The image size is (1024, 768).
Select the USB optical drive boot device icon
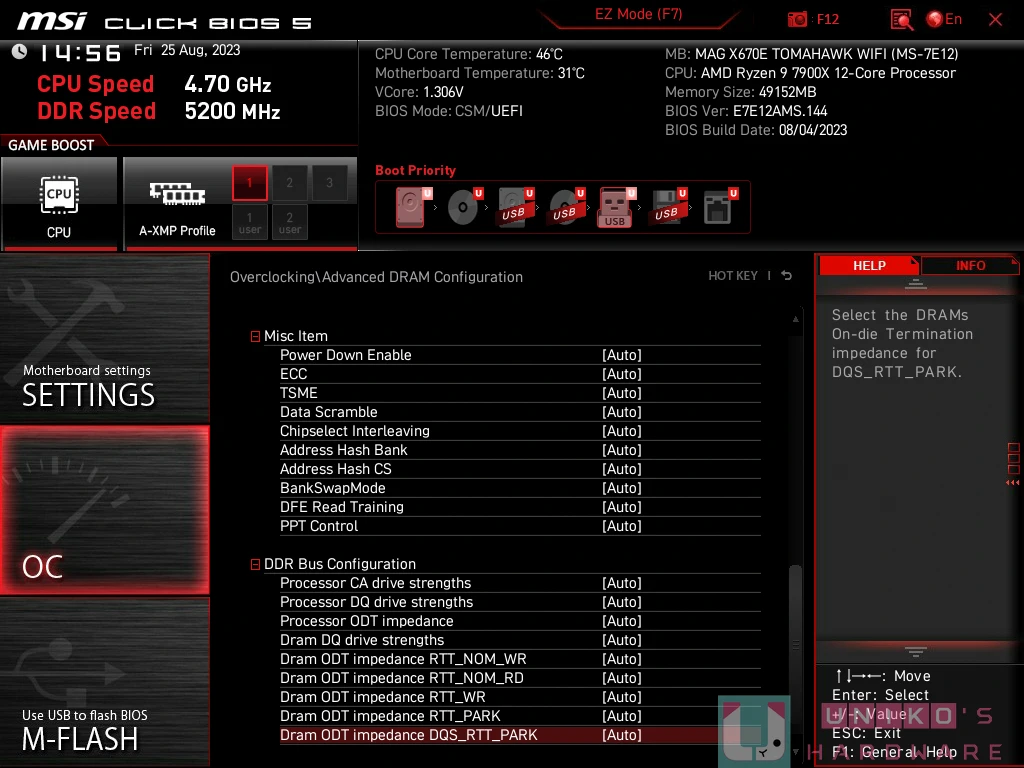[x=566, y=207]
